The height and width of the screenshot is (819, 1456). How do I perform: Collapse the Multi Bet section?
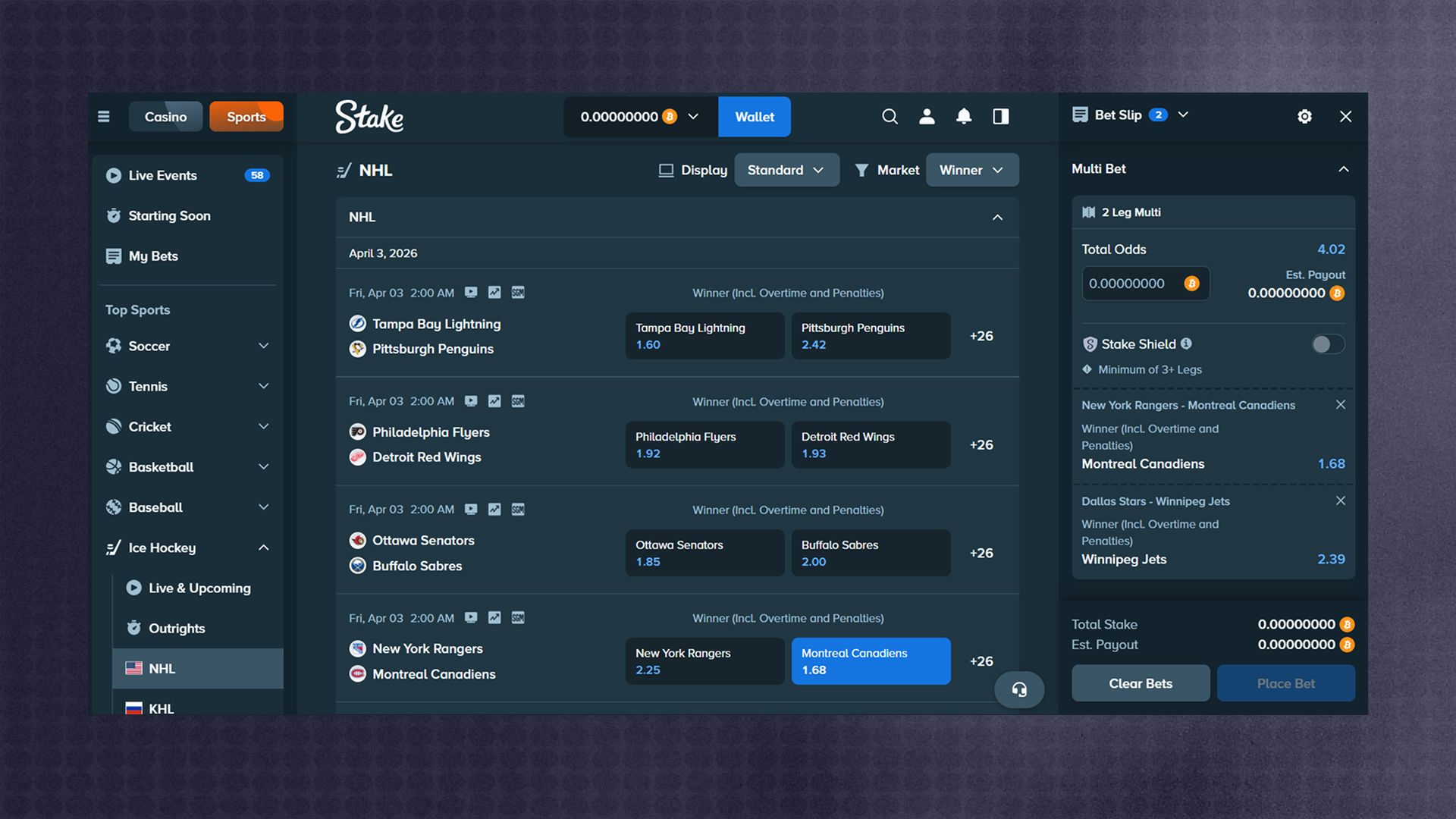(x=1343, y=169)
